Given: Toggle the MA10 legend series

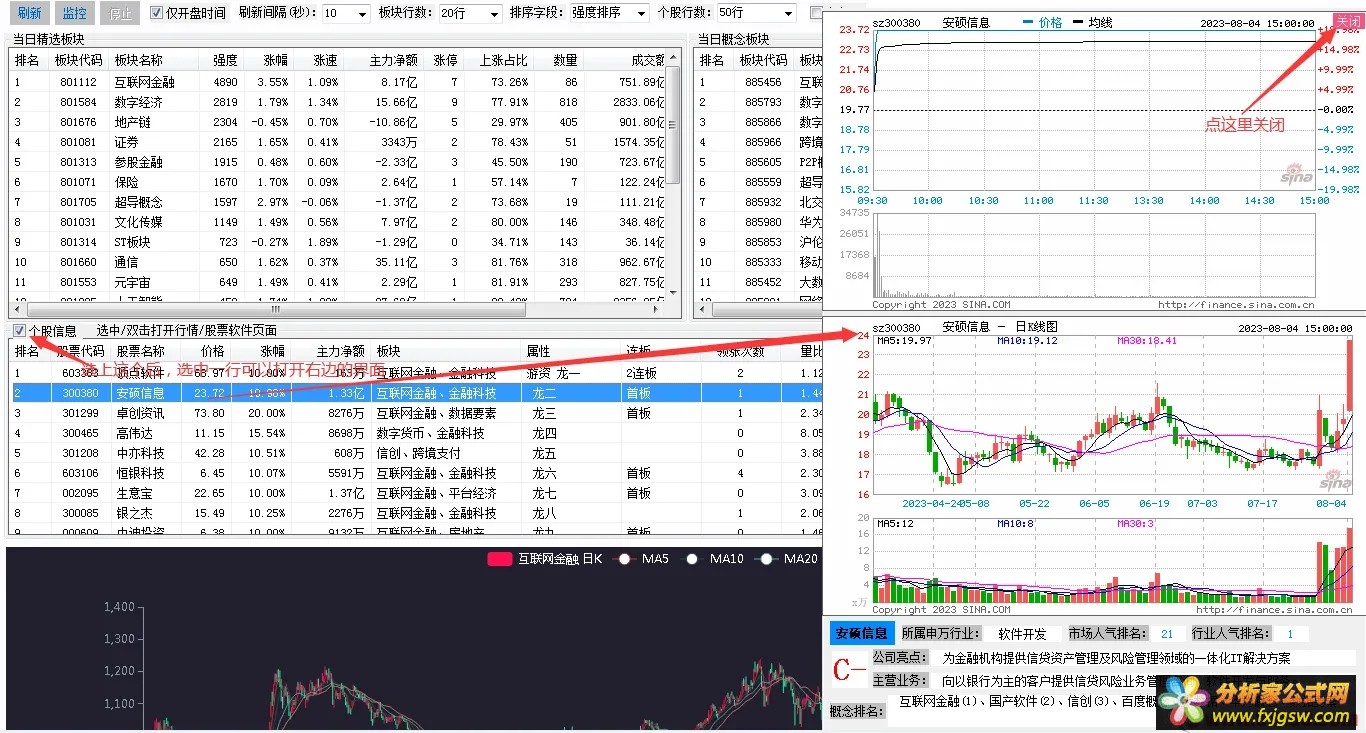Looking at the screenshot, I should 715,559.
